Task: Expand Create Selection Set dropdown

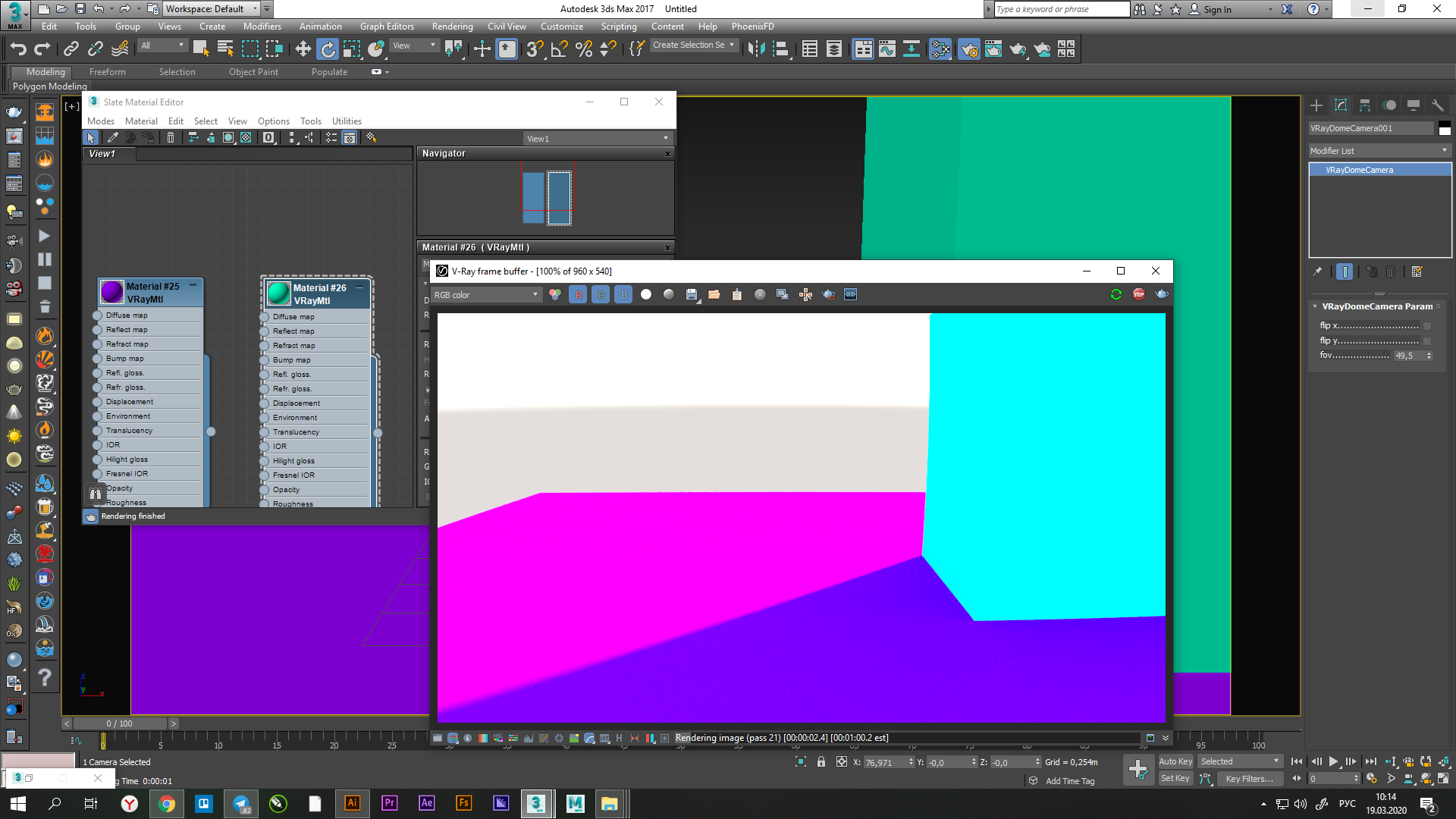Action: click(693, 45)
